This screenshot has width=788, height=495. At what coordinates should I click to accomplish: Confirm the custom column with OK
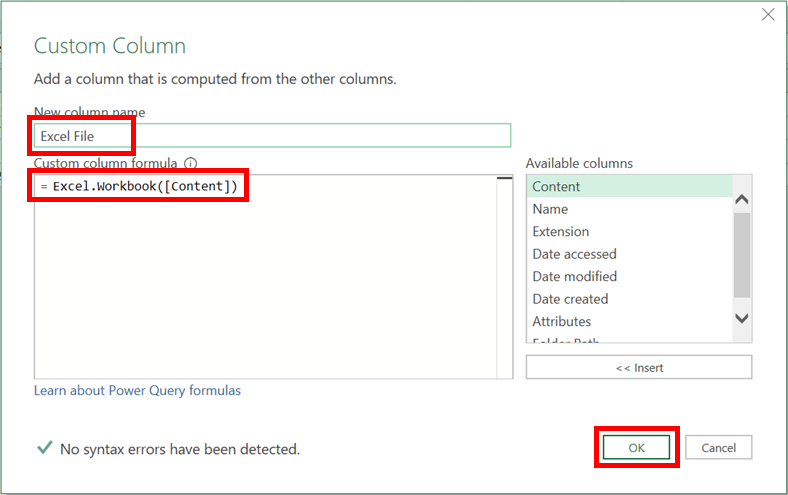tap(637, 448)
